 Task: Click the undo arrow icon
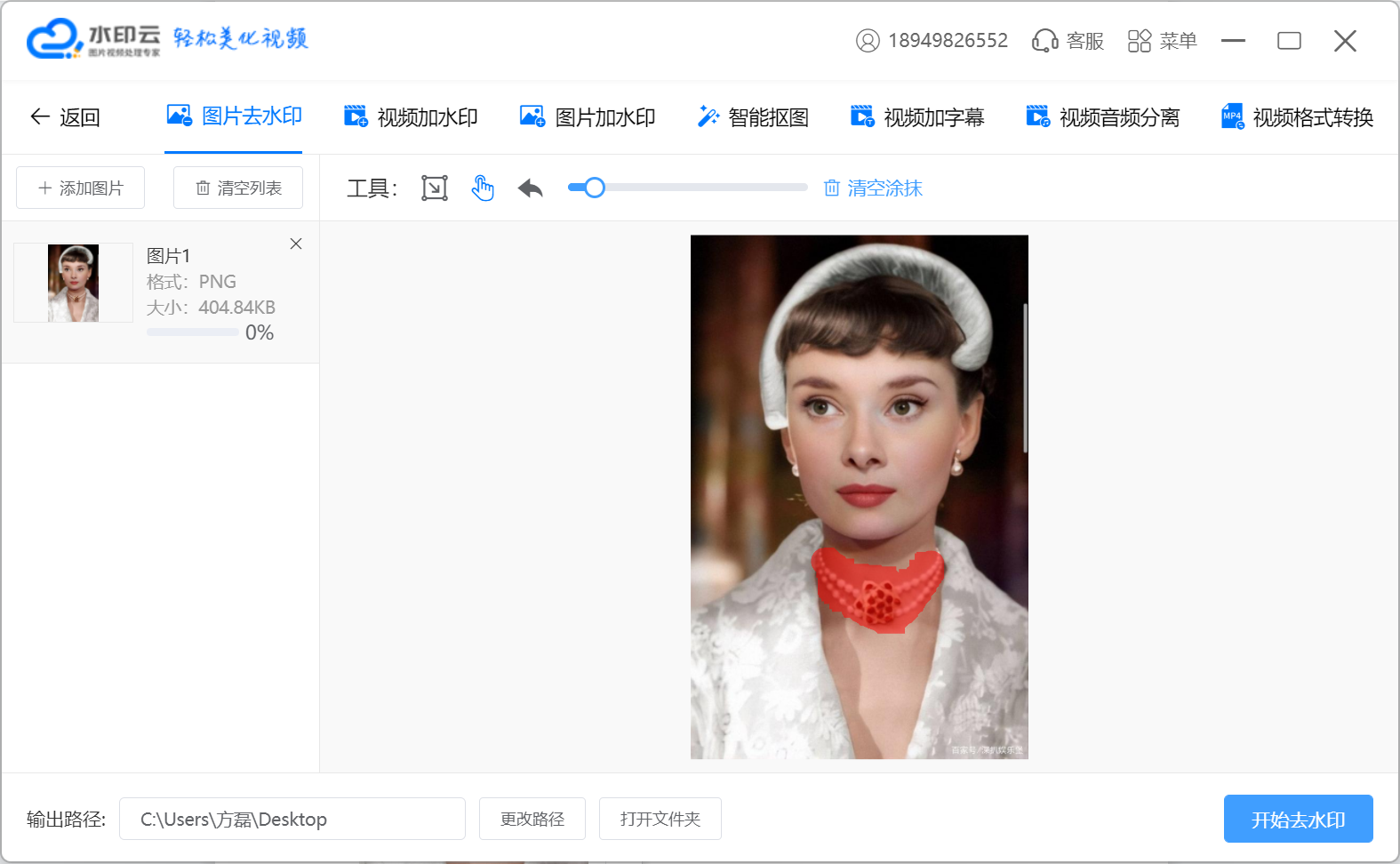[531, 188]
